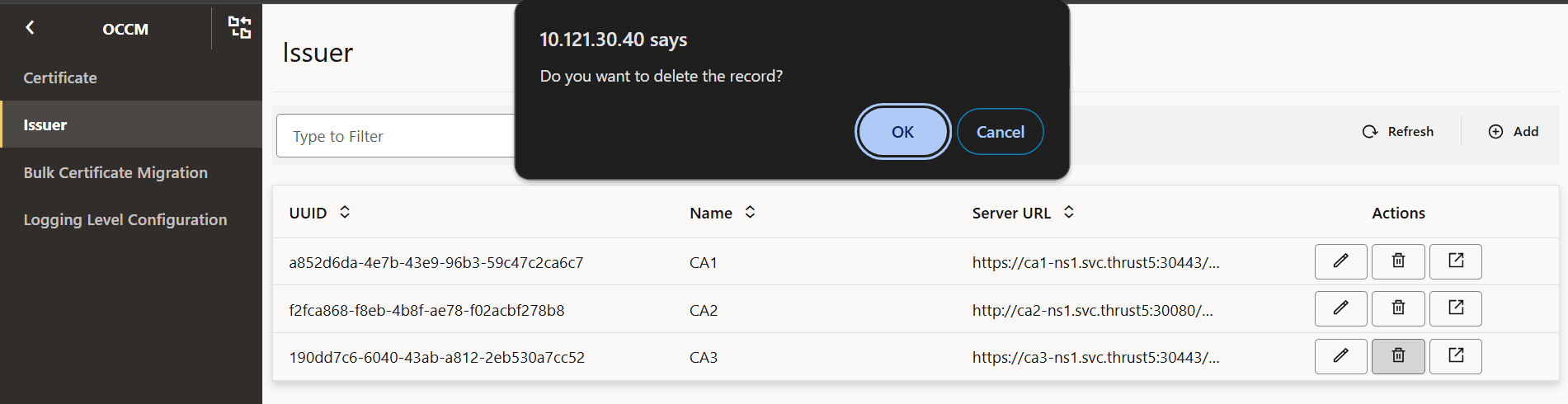This screenshot has width=1568, height=404.
Task: Open CA1 issuer in external view
Action: 1456,261
